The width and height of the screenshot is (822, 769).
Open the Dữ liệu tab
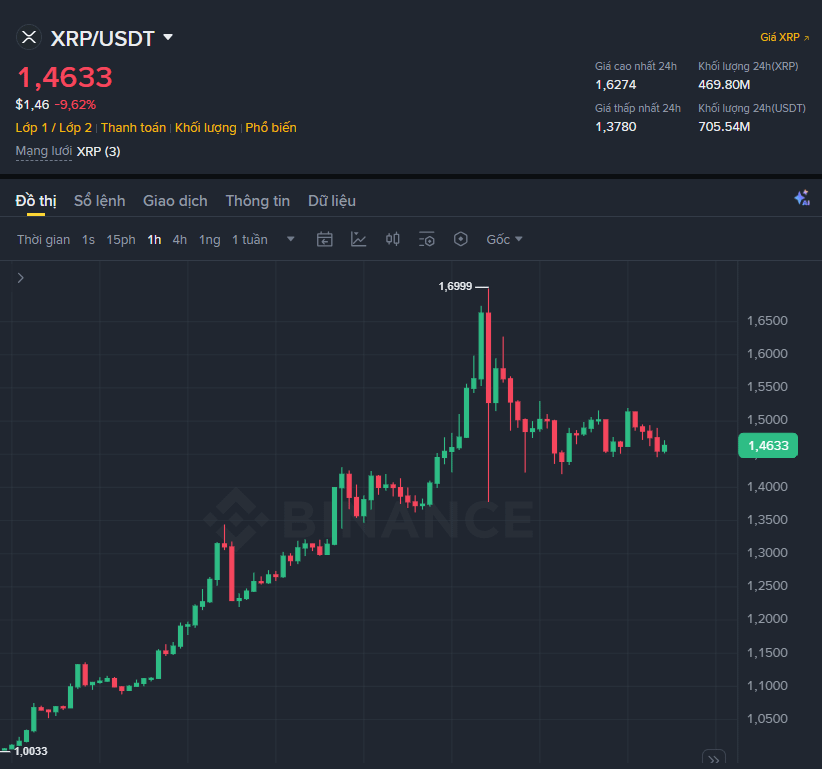(x=332, y=201)
